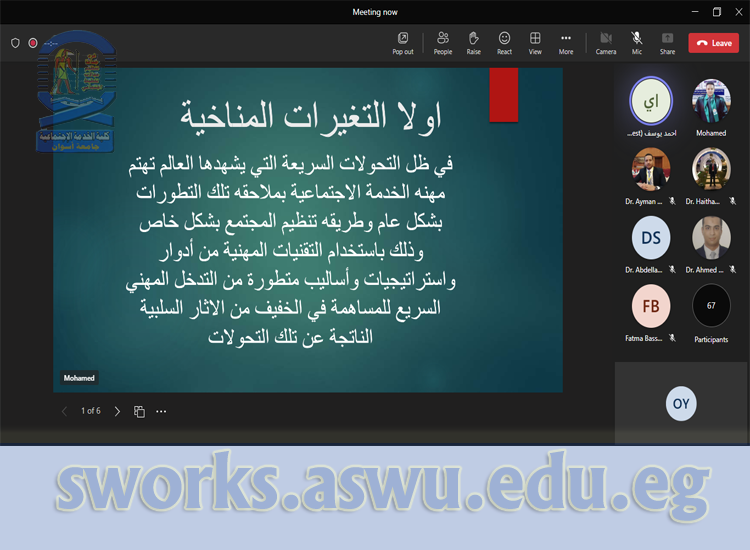Screen dimensions: 750x550
Task: Open the People panel
Action: click(x=443, y=42)
